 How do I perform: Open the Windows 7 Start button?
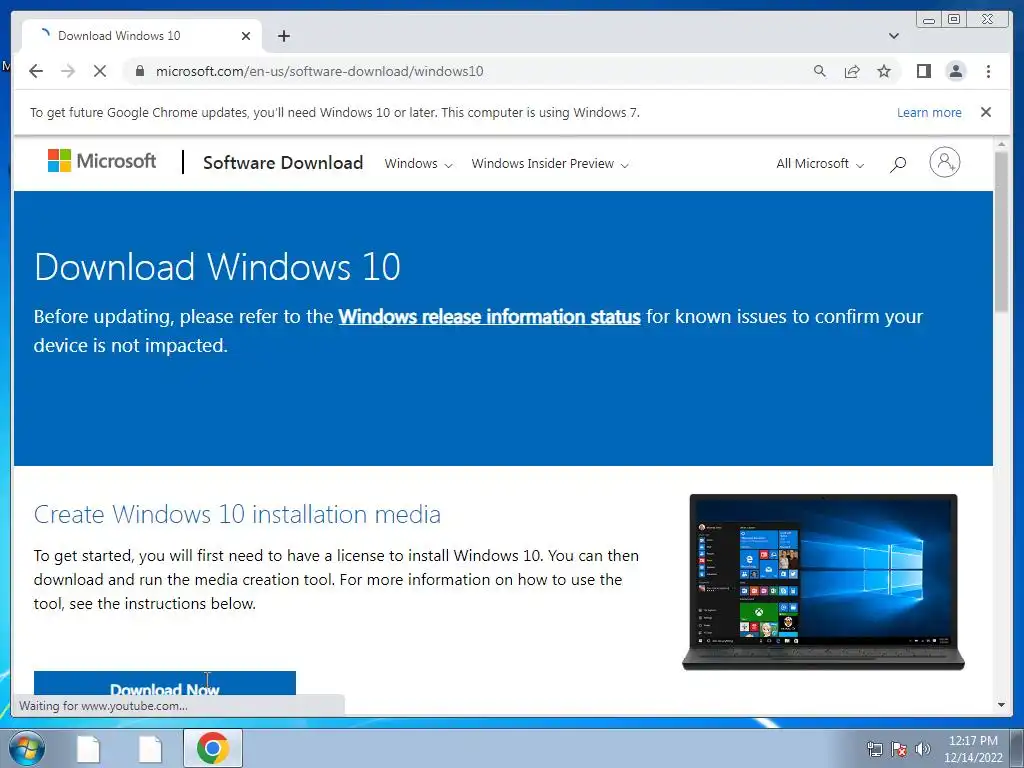click(26, 748)
